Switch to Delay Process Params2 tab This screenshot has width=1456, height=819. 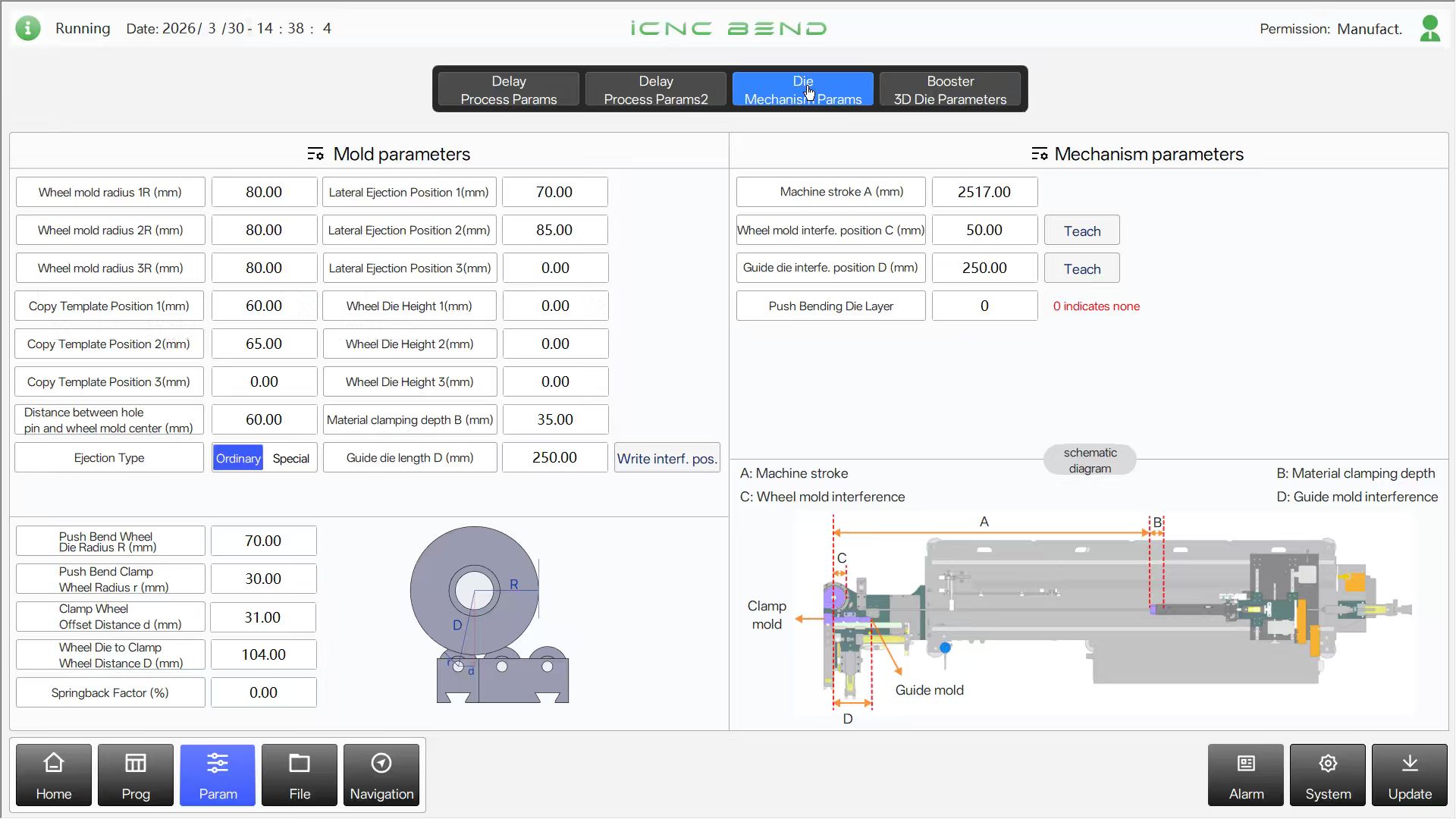point(656,89)
